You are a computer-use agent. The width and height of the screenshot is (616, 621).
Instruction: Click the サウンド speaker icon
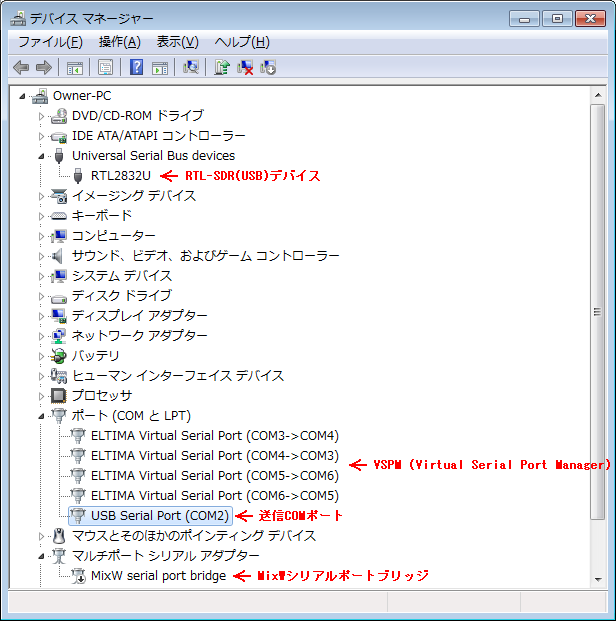coord(58,256)
